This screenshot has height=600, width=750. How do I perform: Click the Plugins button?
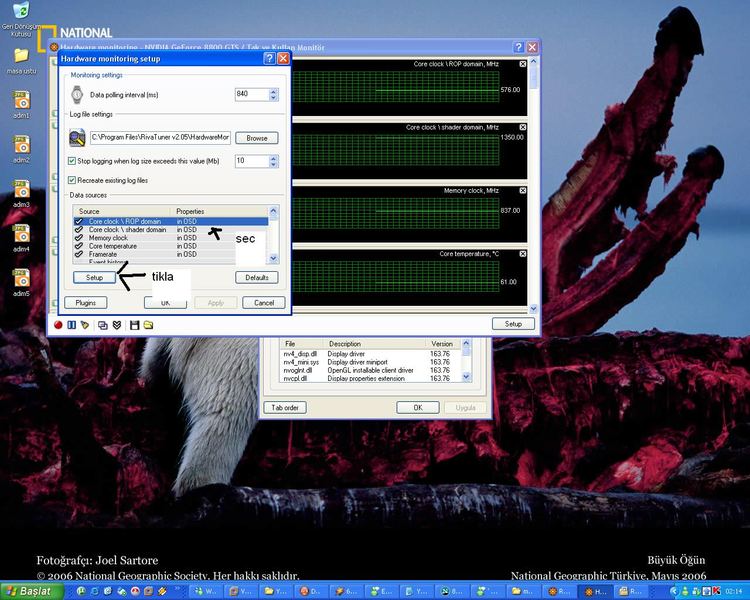[86, 302]
